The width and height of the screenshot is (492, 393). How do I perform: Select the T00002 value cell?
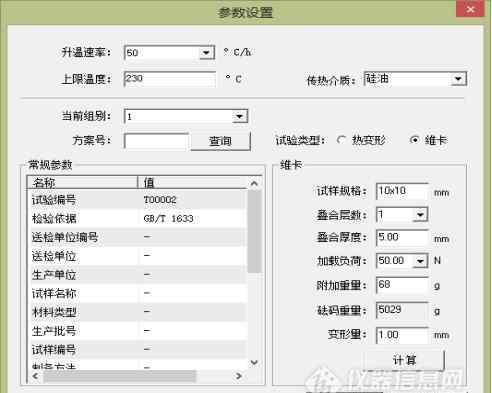pyautogui.click(x=160, y=200)
